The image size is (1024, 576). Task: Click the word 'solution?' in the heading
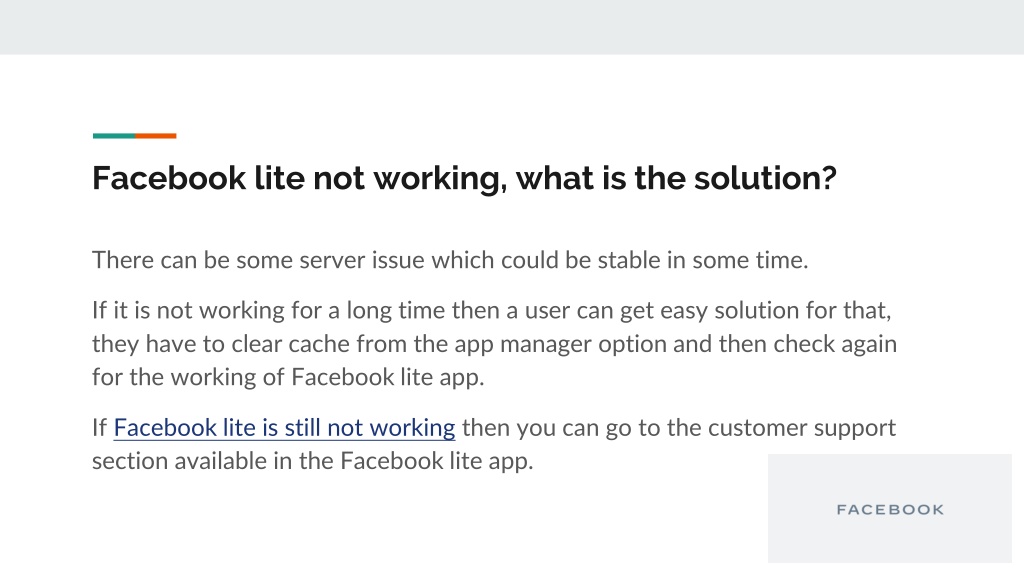[x=765, y=178]
